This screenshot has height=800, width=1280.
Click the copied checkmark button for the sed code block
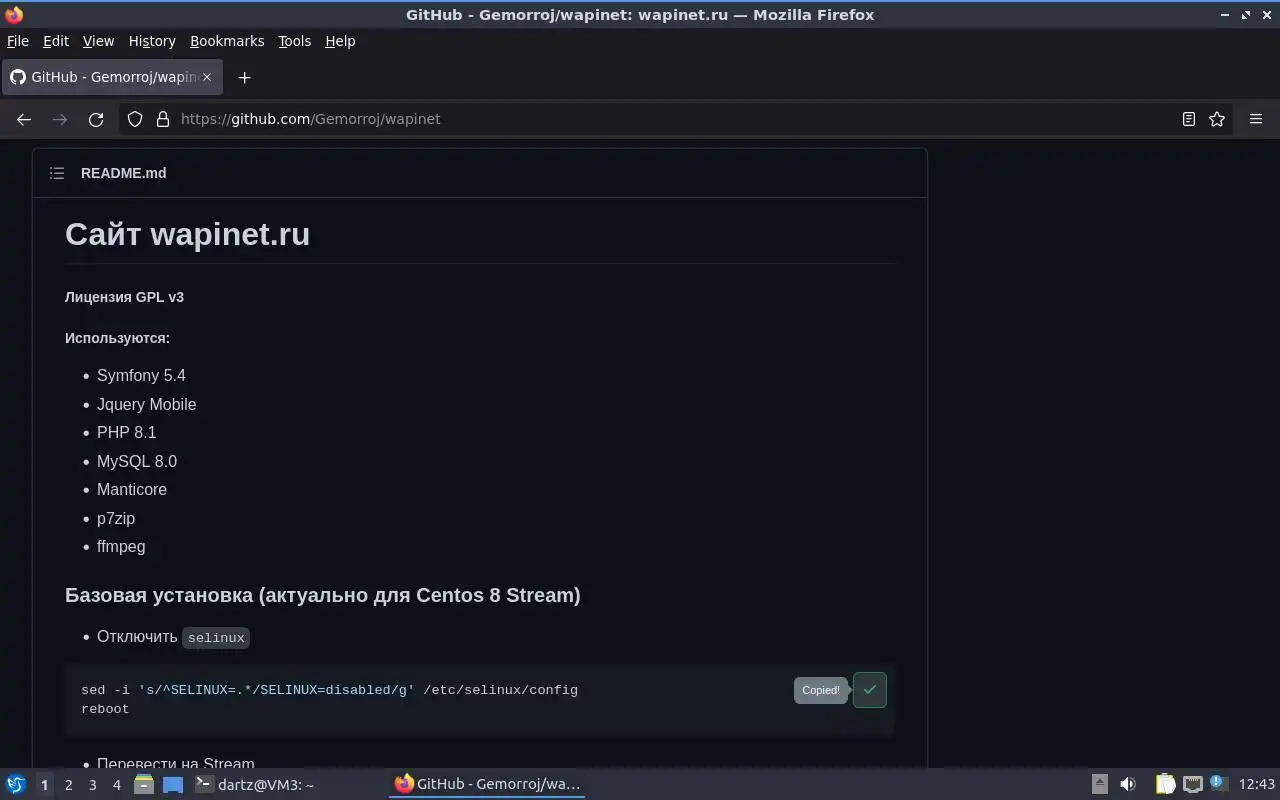[870, 690]
